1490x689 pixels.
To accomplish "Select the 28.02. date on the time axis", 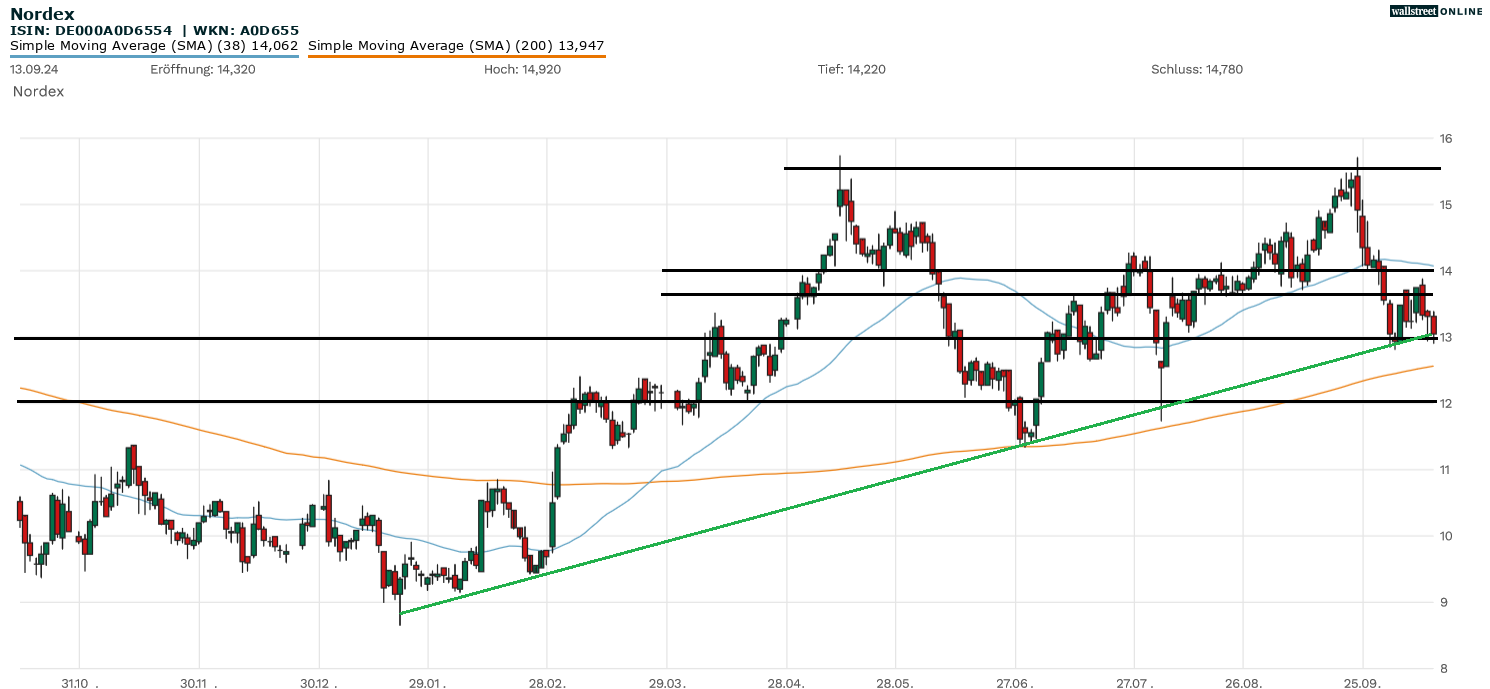I will pyautogui.click(x=547, y=683).
